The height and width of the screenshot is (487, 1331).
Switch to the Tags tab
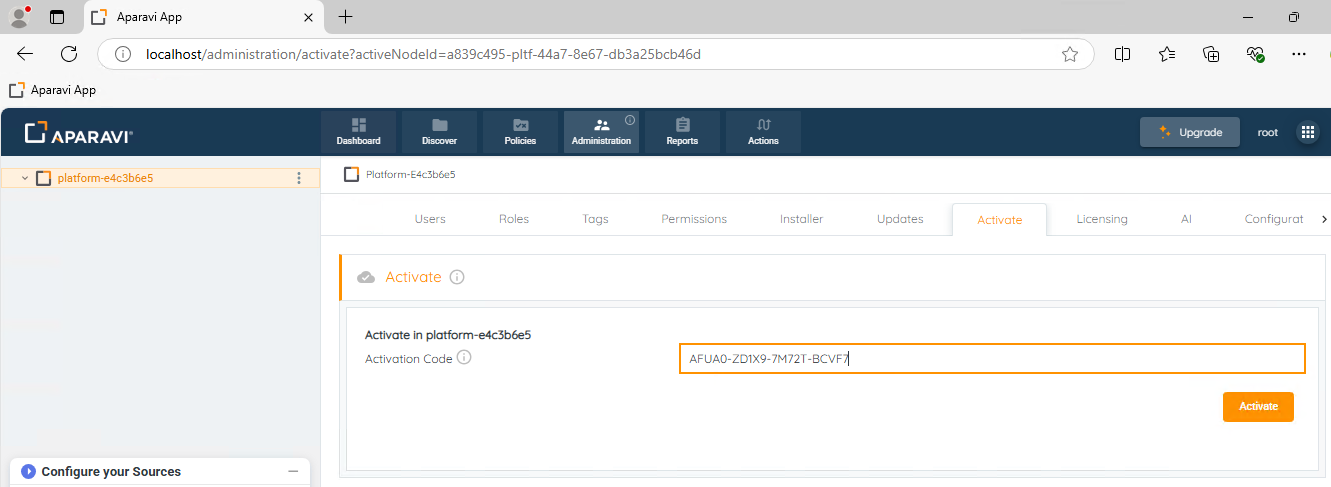coord(595,219)
